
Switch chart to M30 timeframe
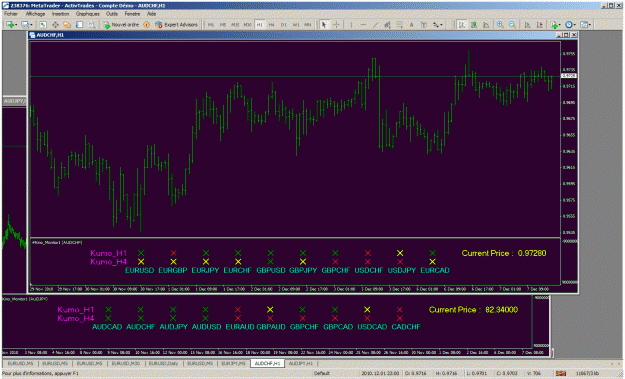click(247, 25)
